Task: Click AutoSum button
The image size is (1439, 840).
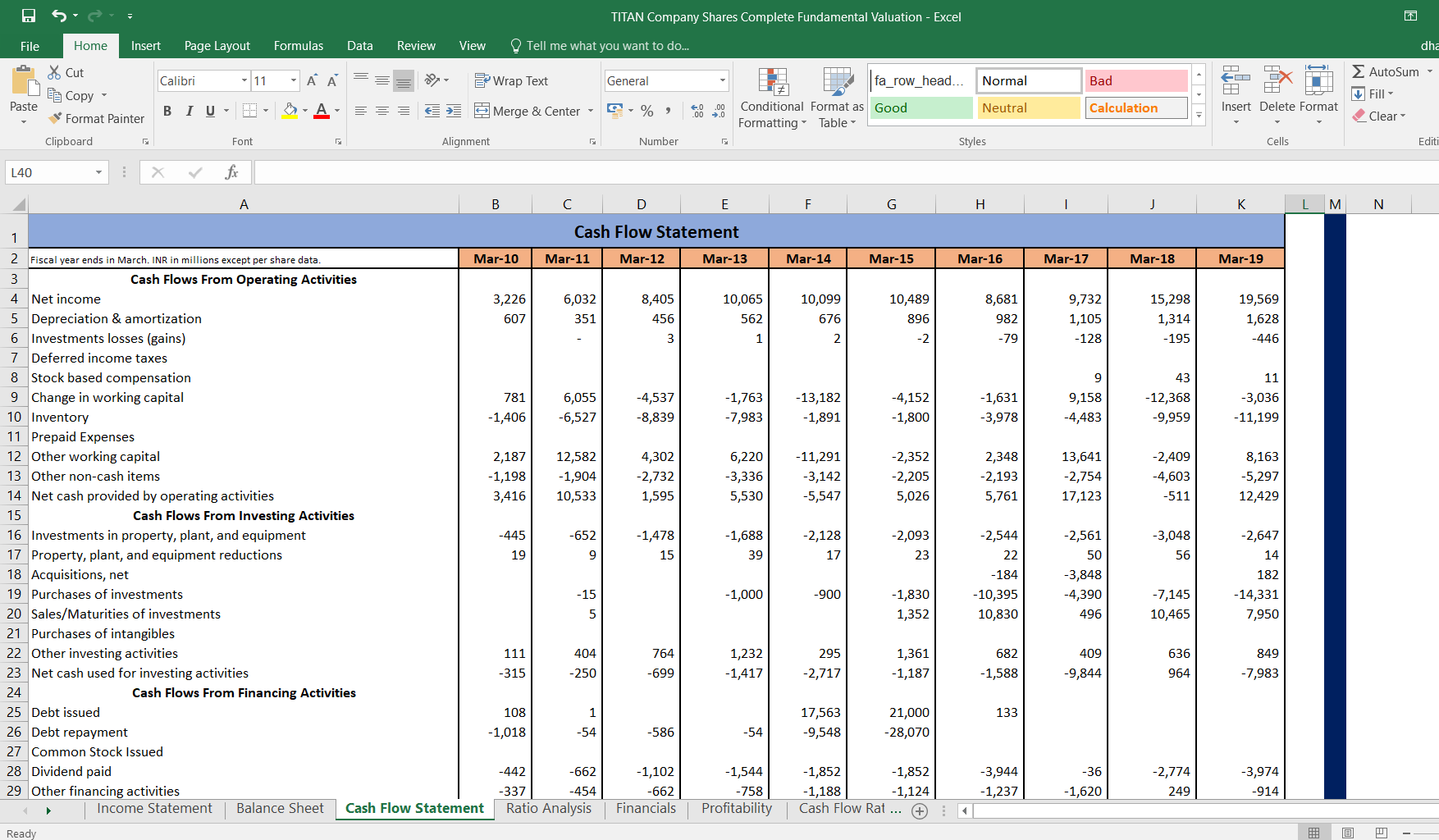Action: click(1386, 71)
